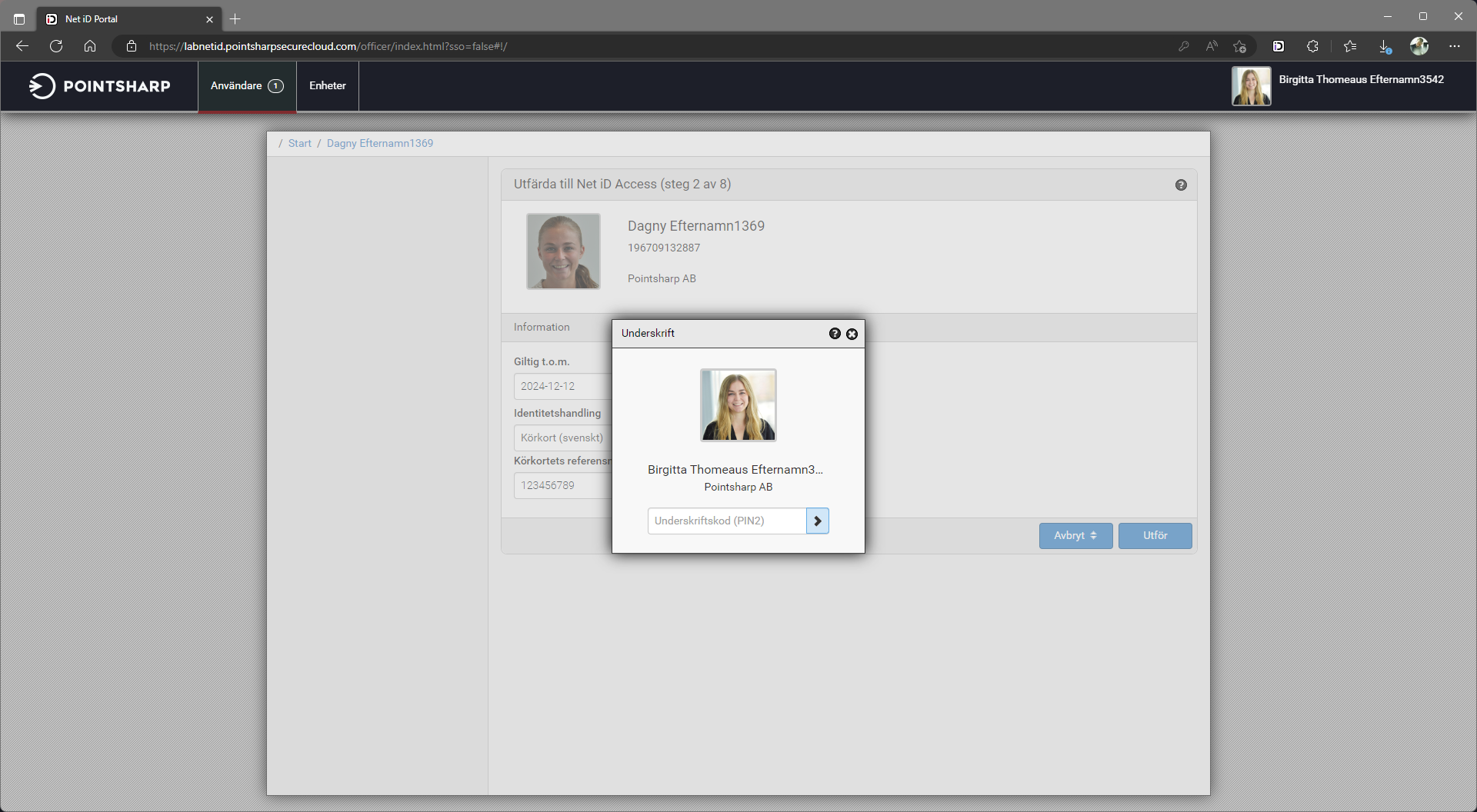Open browser Settings and more menu
Viewport: 1477px width, 812px height.
(x=1455, y=46)
